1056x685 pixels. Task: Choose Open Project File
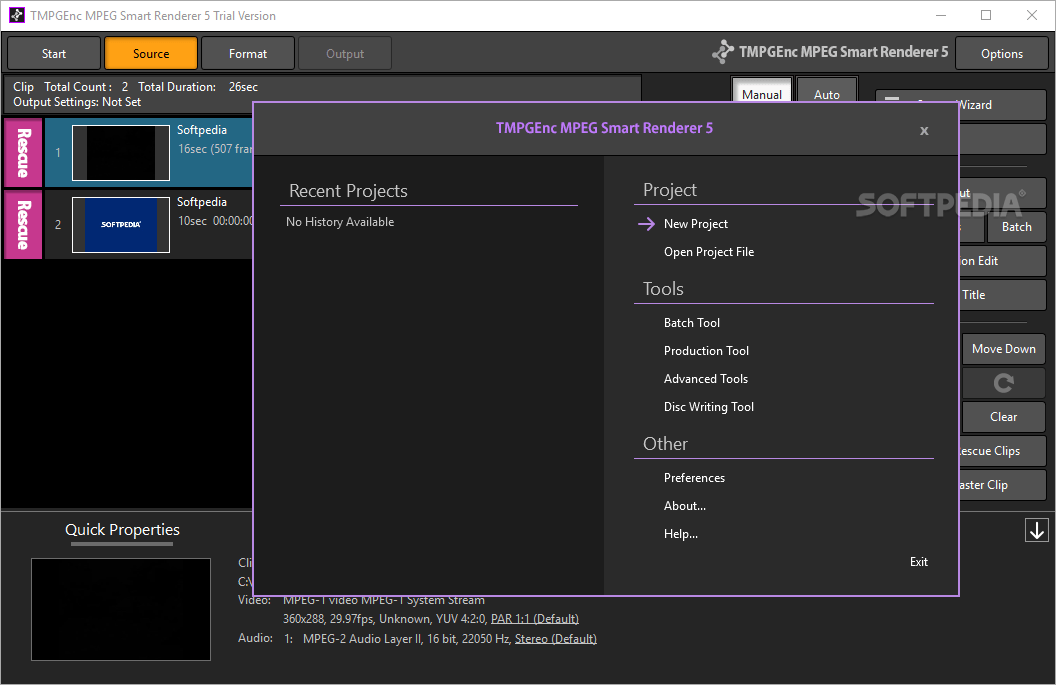click(708, 252)
